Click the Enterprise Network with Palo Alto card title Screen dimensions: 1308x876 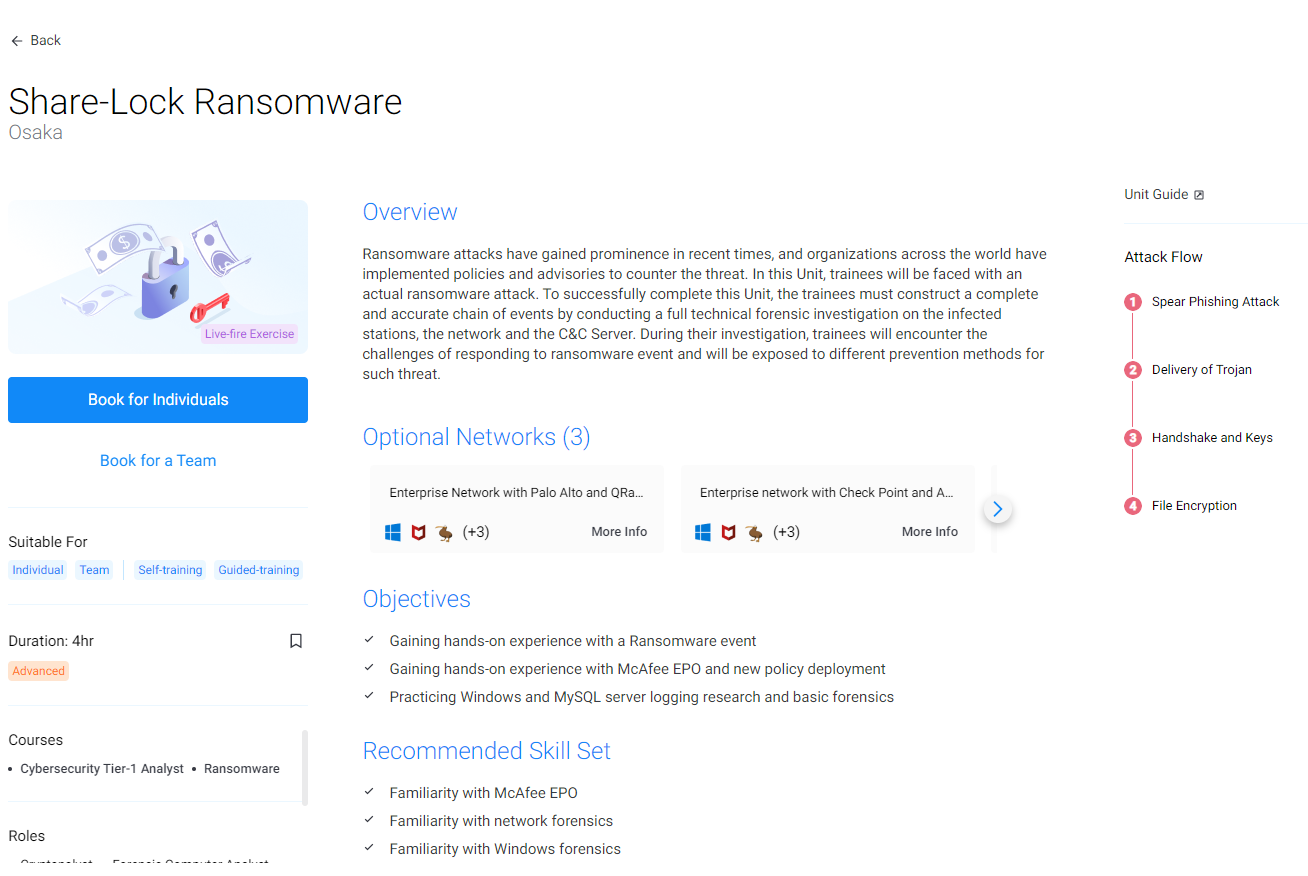pyautogui.click(x=517, y=493)
